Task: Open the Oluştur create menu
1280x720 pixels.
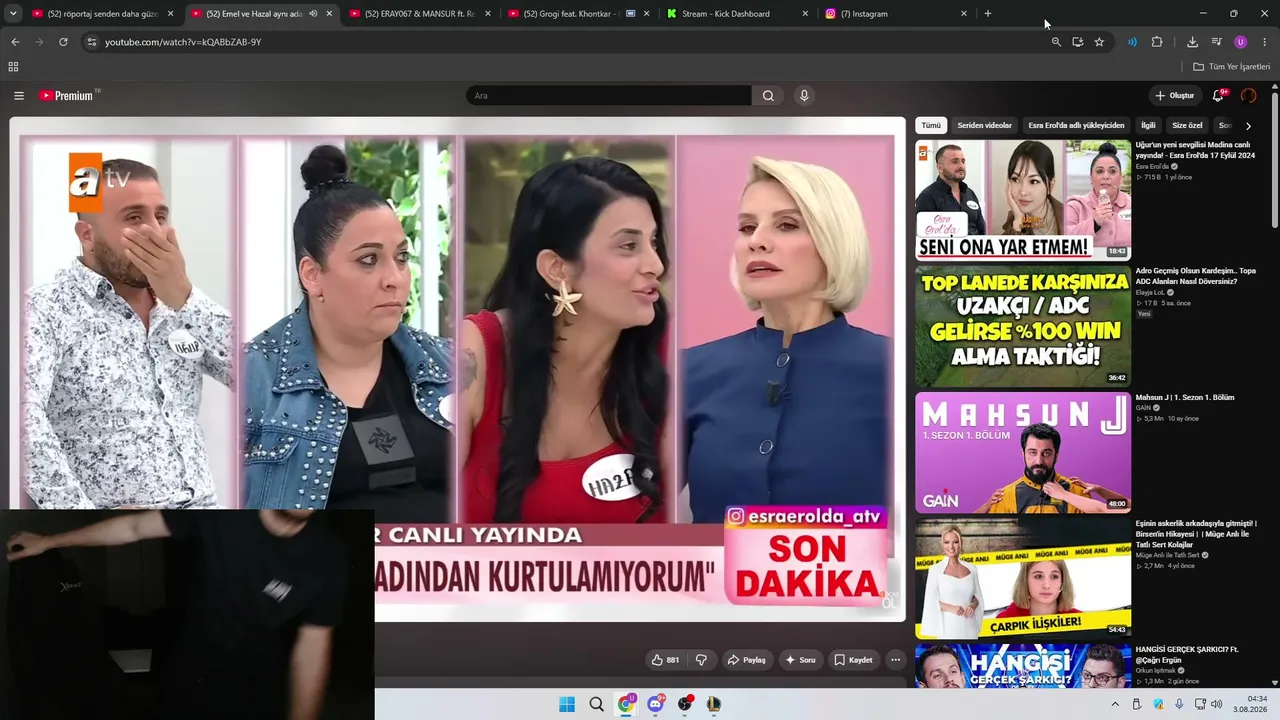Action: coord(1175,96)
